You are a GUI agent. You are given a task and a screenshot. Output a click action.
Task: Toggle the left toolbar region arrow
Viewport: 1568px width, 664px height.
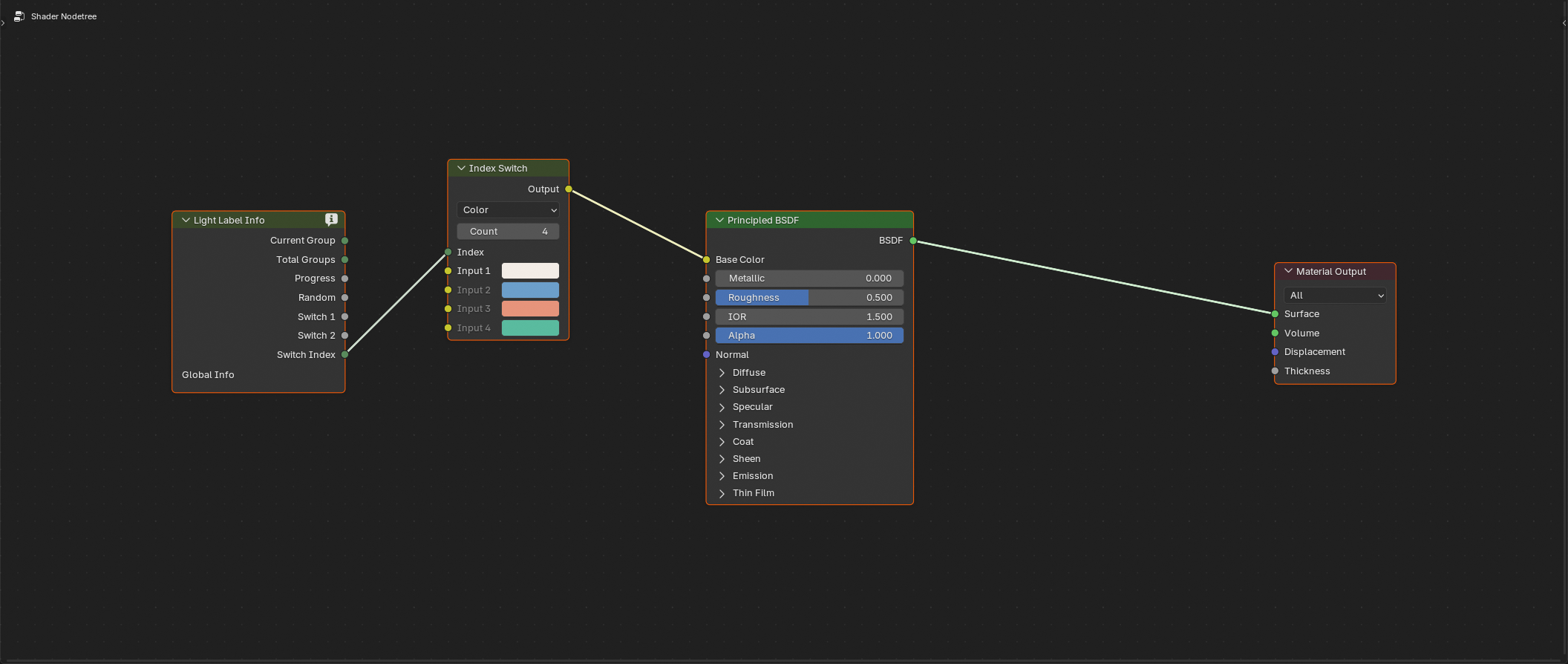click(3, 23)
